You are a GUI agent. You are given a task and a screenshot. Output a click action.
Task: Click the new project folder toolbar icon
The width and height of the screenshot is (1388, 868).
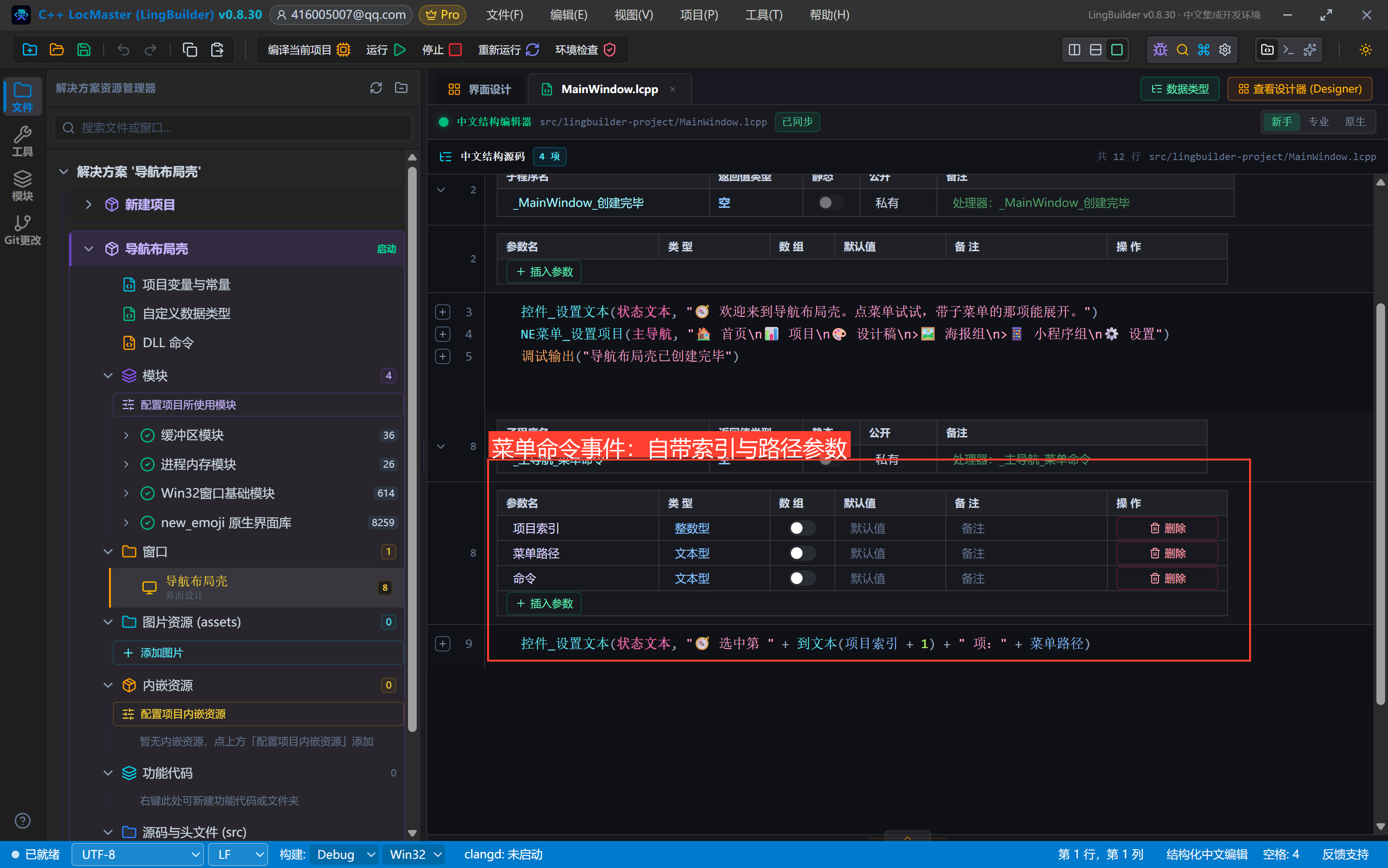point(29,50)
